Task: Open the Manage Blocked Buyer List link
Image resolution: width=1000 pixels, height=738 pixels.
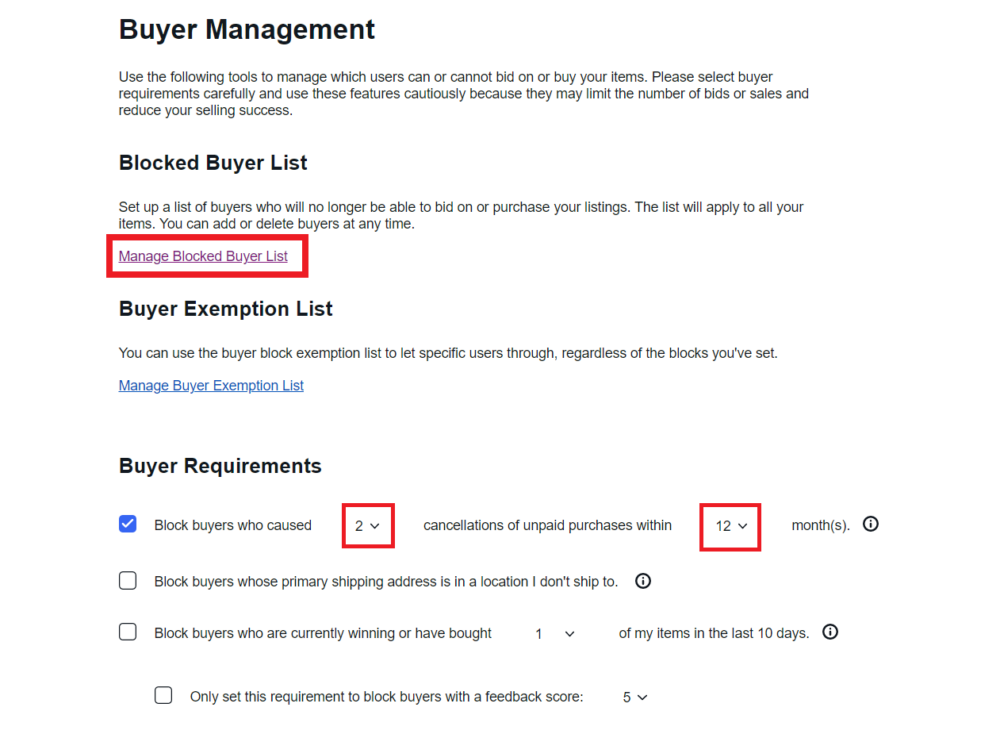Action: (x=206, y=256)
